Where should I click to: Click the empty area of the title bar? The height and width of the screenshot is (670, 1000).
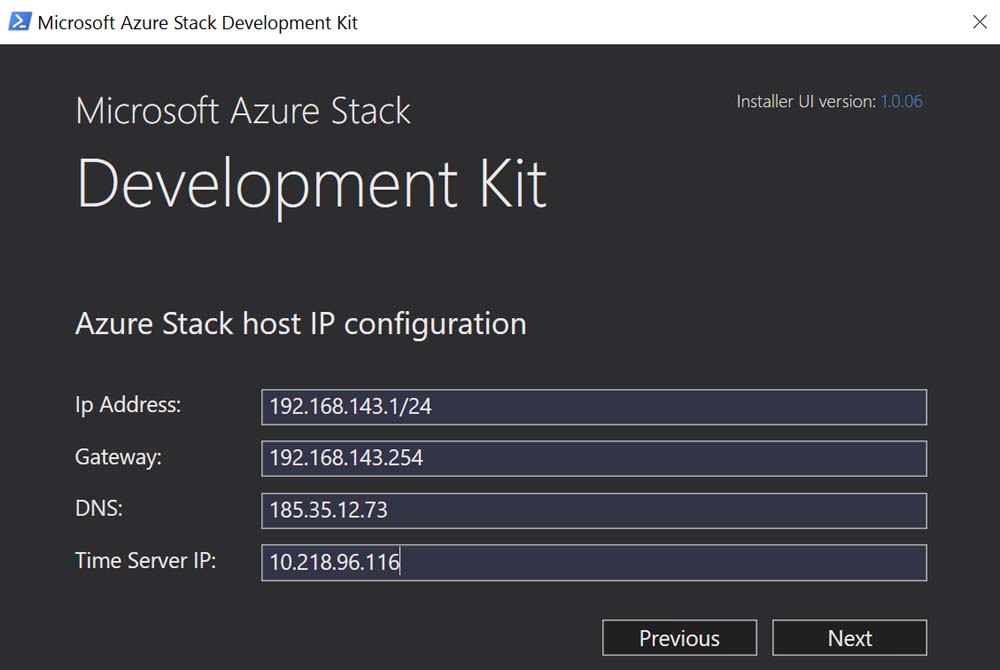point(650,22)
